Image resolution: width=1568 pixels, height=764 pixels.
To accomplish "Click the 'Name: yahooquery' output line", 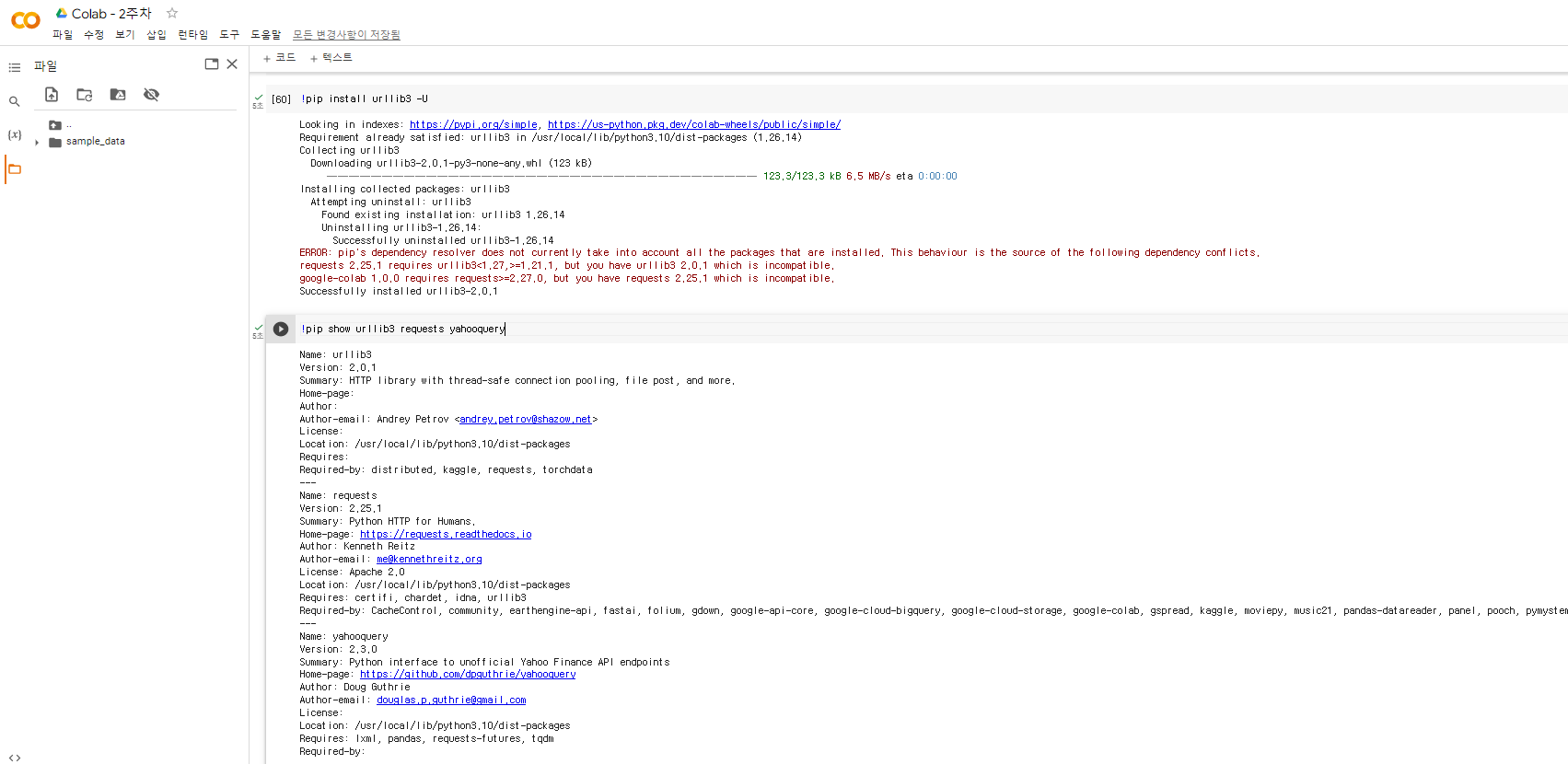I will (343, 637).
